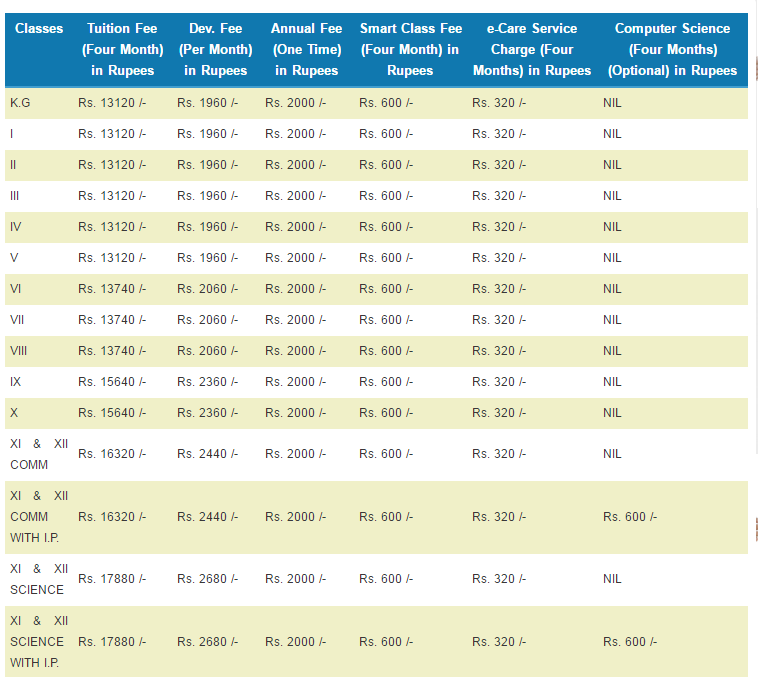
Task: Click the e-Care Service Charge column header
Action: click(532, 49)
